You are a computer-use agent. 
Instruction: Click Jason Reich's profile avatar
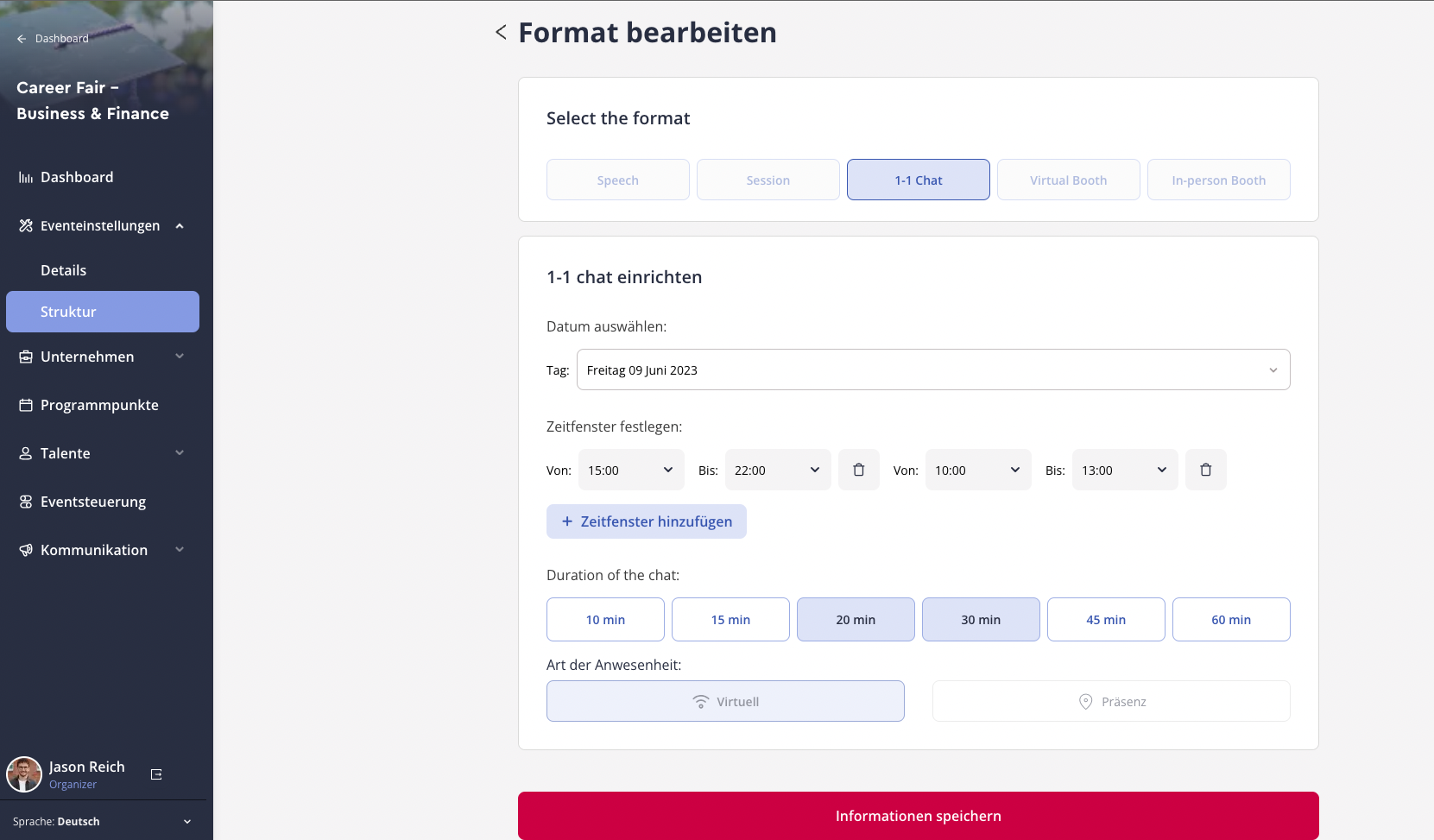(24, 774)
